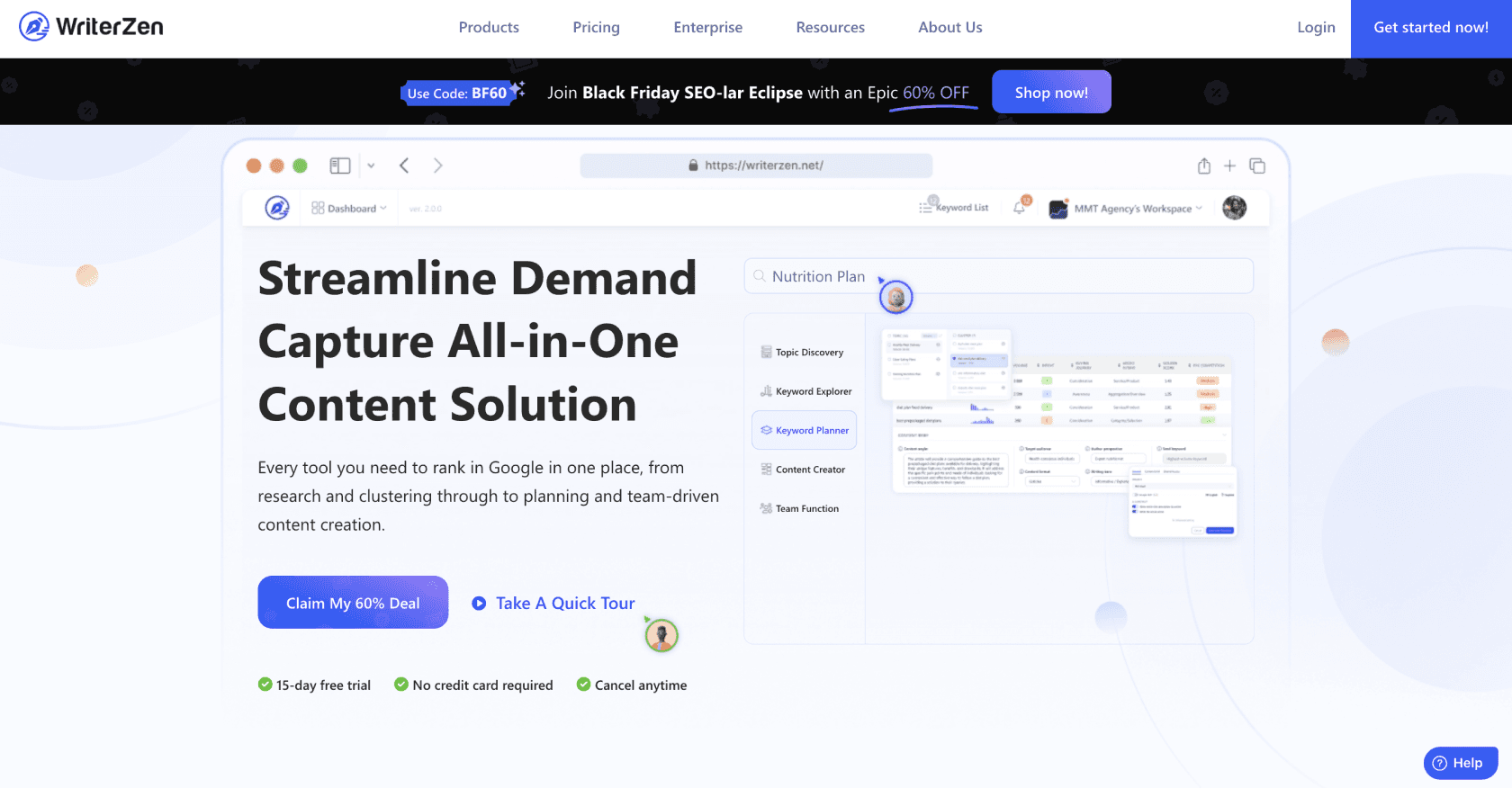This screenshot has width=1512, height=788.
Task: Open the MMT Agency's Workspace dropdown
Action: (1132, 208)
